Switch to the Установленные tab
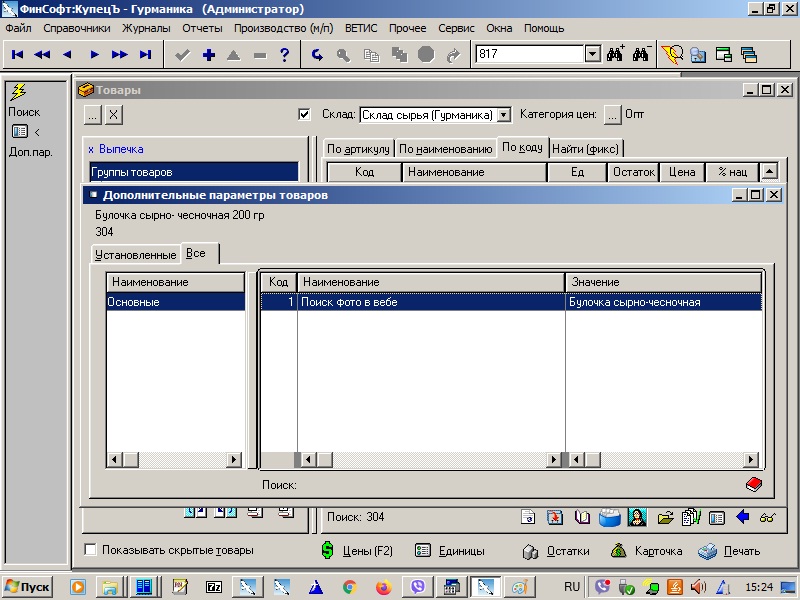 click(135, 255)
